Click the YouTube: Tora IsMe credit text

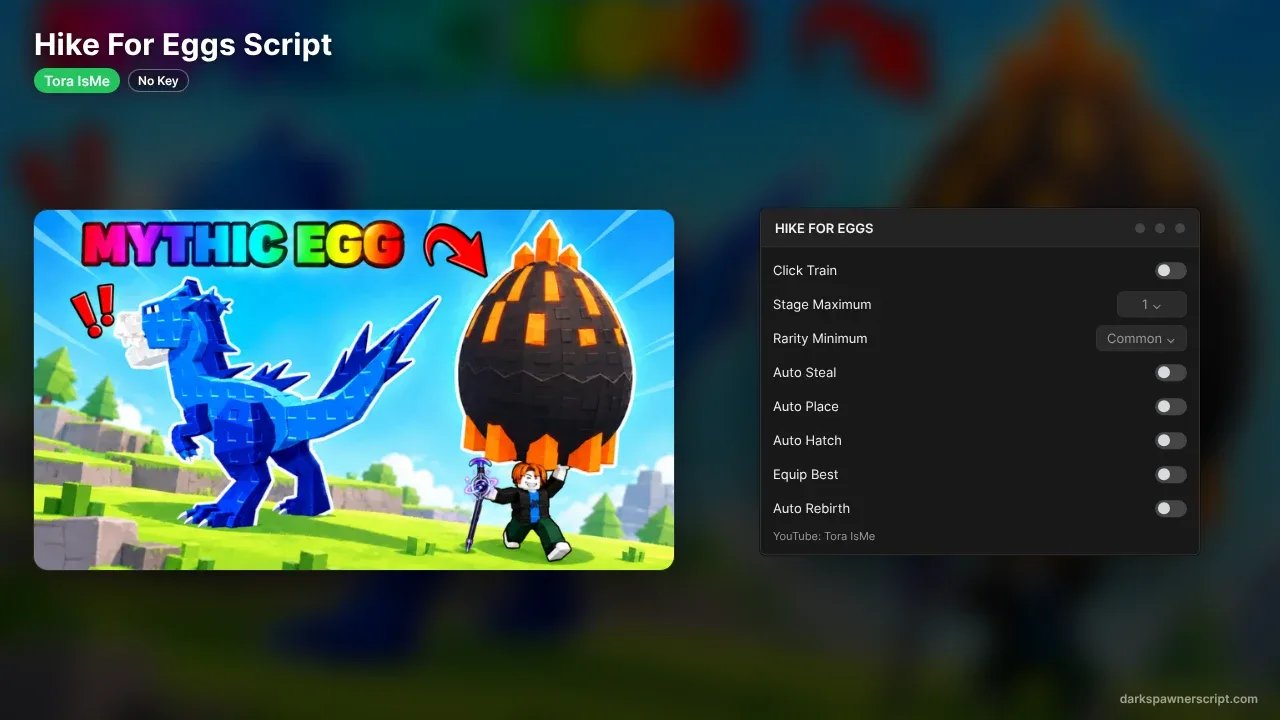(x=824, y=536)
